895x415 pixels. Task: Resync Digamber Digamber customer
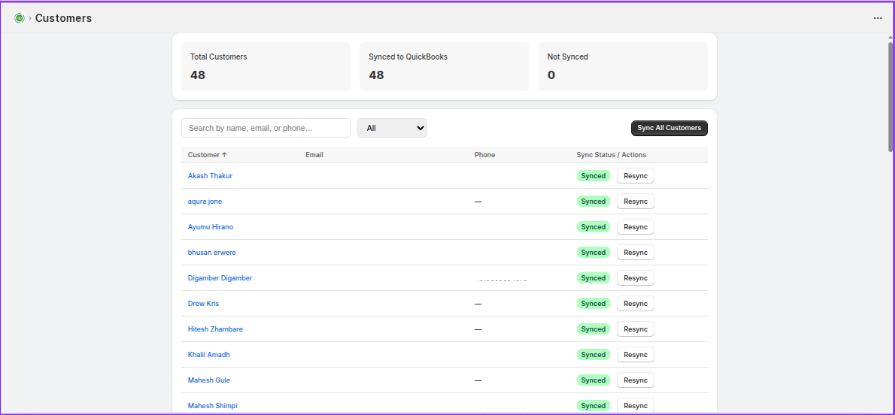tap(635, 278)
